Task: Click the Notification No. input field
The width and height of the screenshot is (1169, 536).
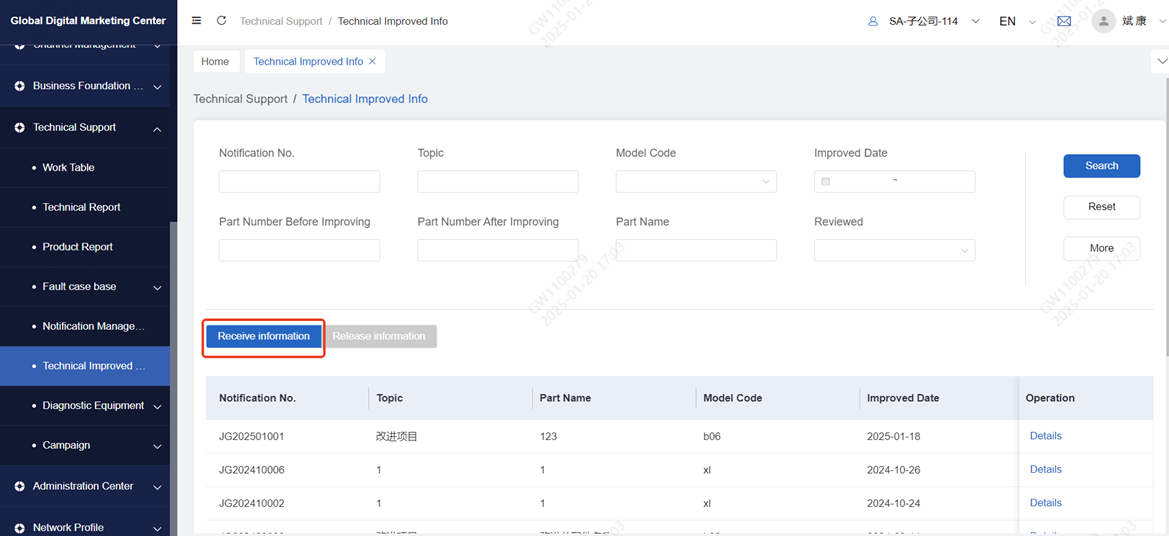Action: 299,182
